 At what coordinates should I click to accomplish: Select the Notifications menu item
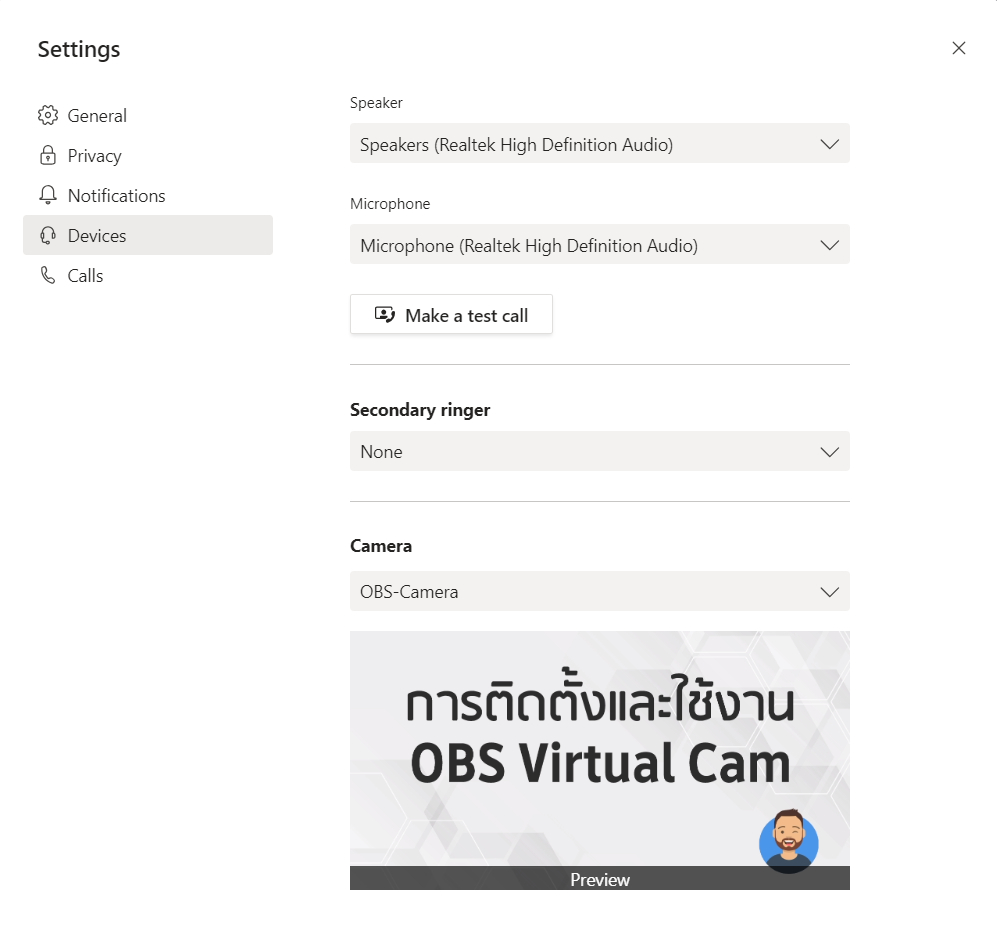116,195
